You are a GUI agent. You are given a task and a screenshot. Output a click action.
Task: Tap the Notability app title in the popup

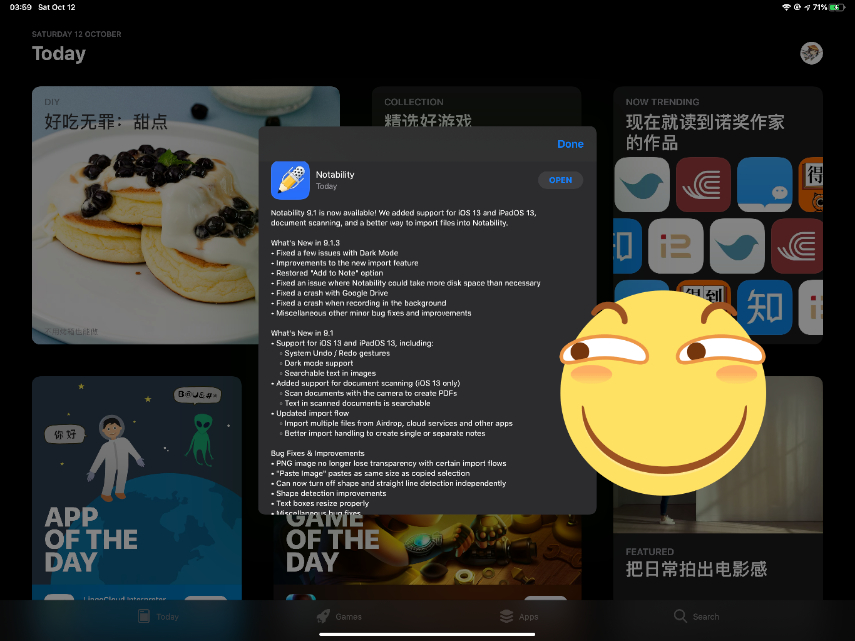pos(335,174)
